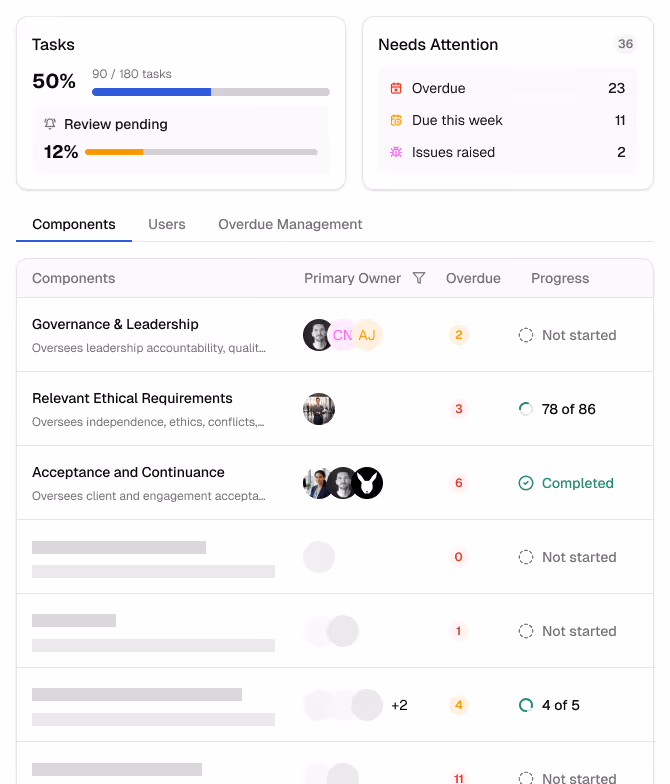The image size is (670, 784).
Task: Click 'Oversees leadership accountability' description
Action: tap(148, 348)
